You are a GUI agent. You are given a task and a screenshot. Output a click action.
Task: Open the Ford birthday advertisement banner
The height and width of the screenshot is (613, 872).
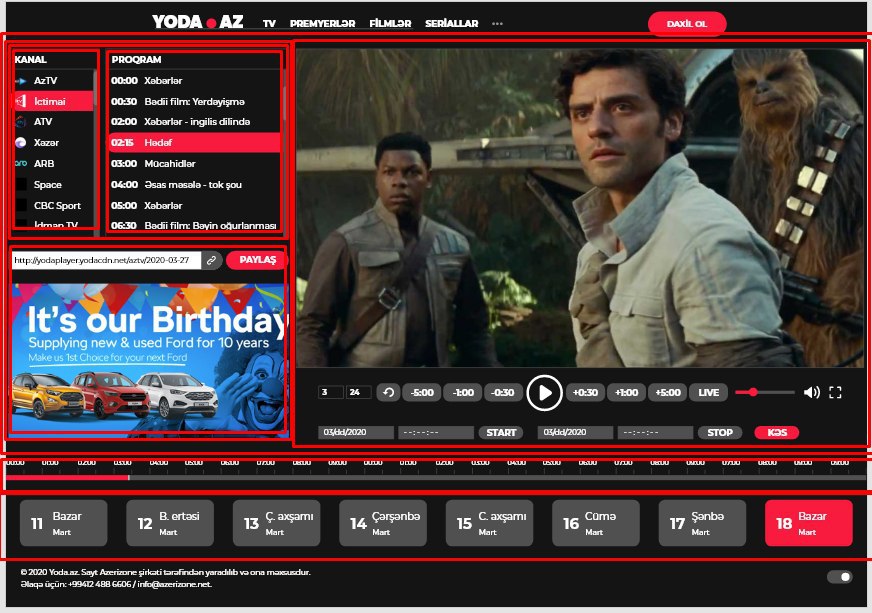(x=150, y=359)
